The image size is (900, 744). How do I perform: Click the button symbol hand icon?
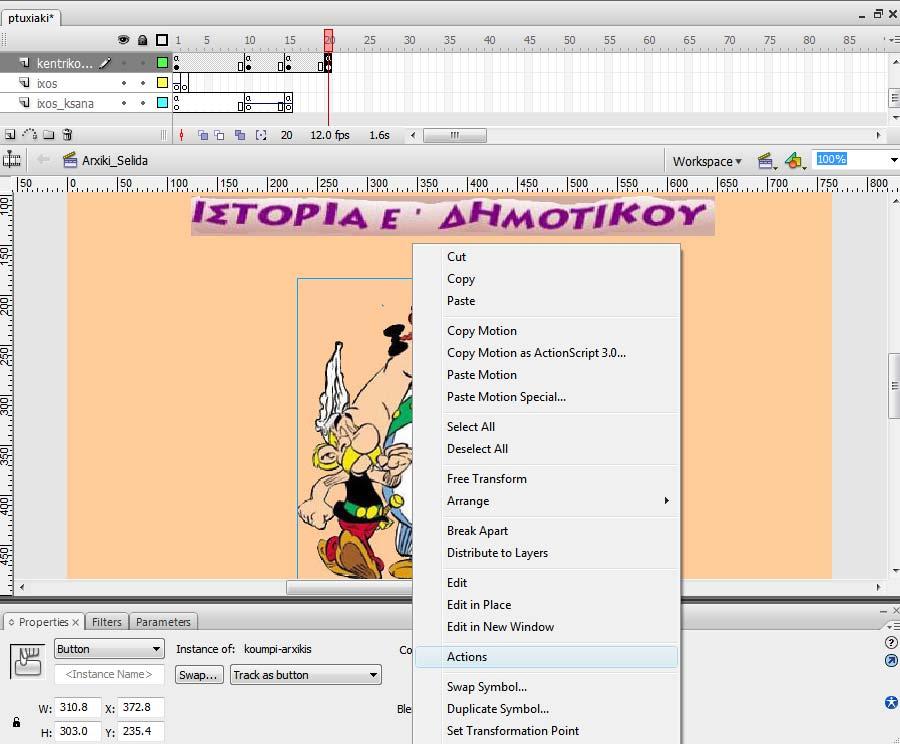click(27, 662)
